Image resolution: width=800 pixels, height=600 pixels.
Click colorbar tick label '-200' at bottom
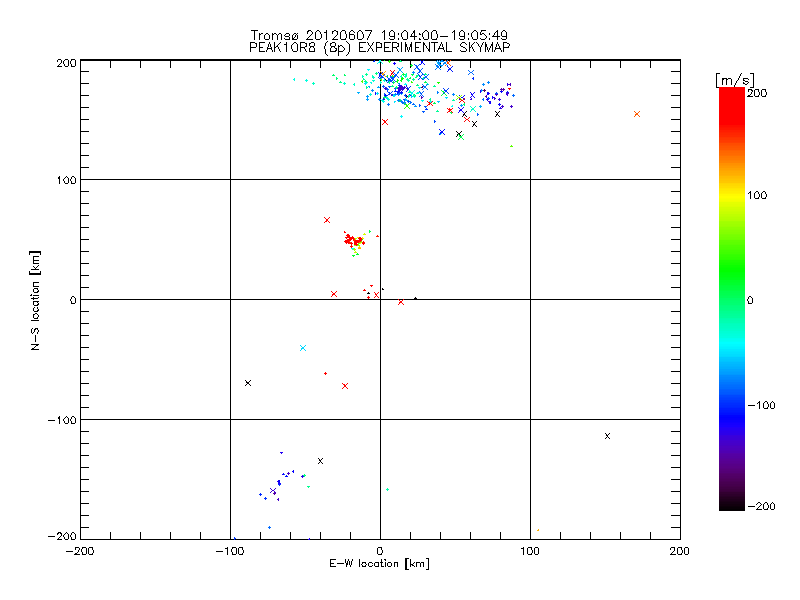coord(761,507)
